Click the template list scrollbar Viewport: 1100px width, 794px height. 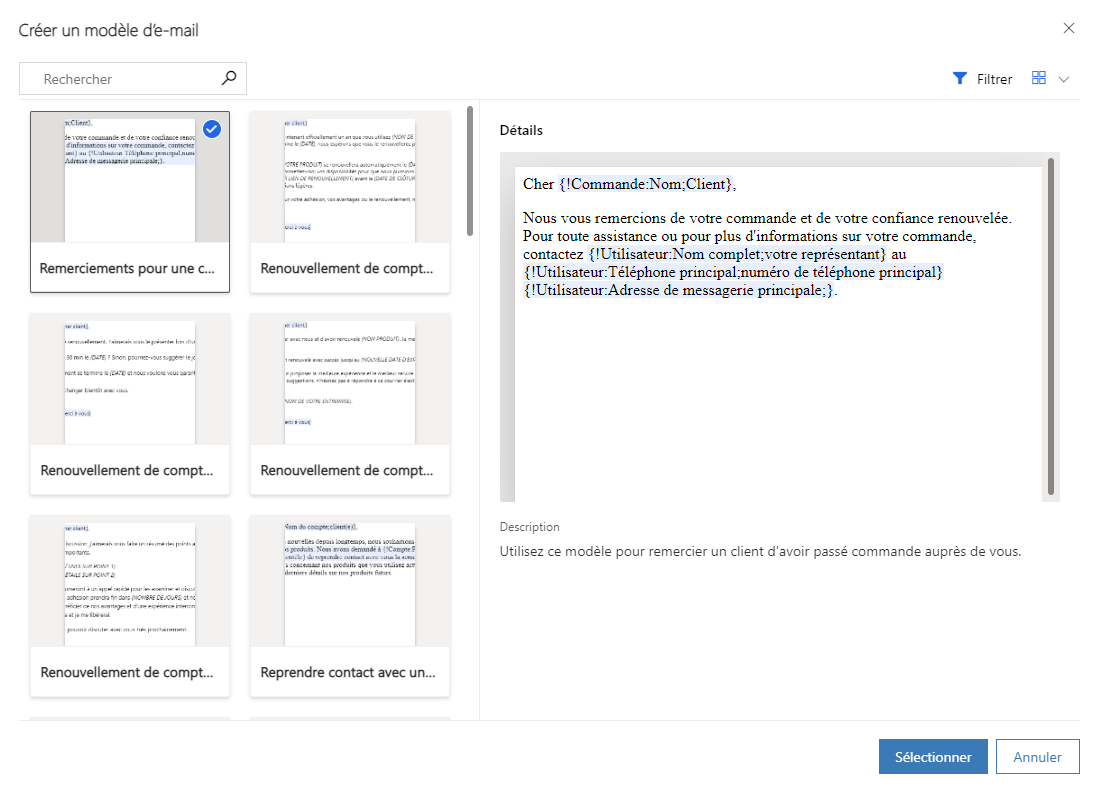click(469, 171)
